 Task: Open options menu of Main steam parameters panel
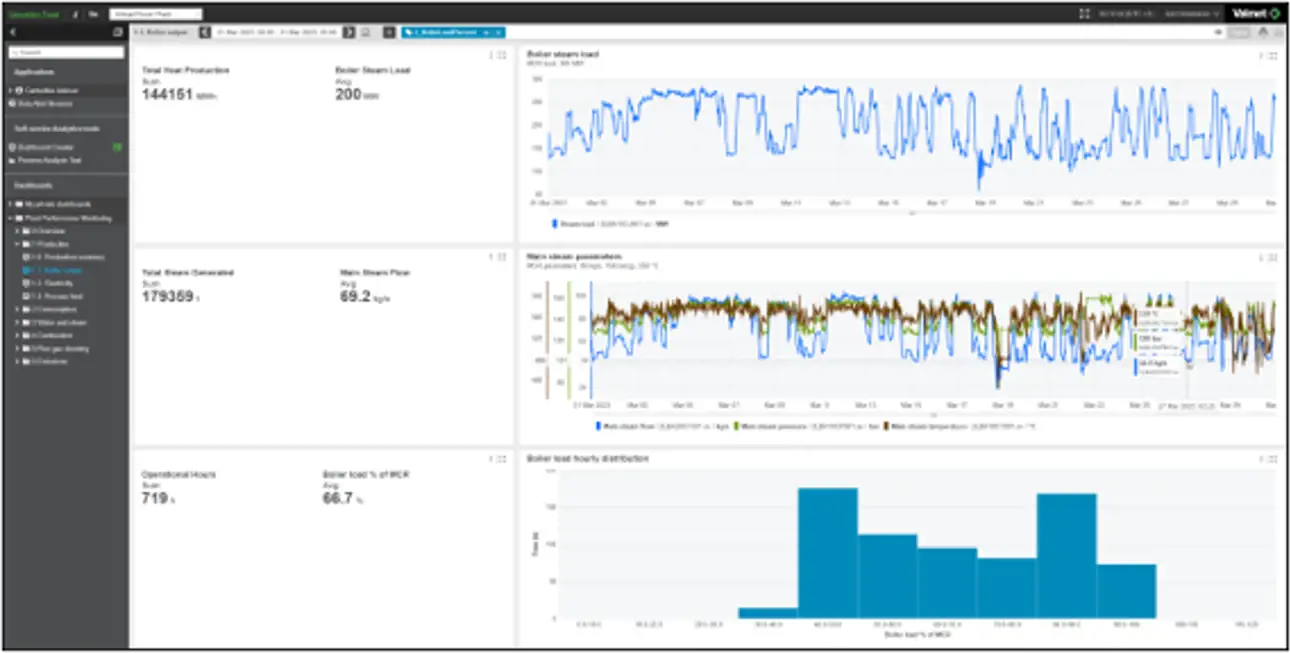[1261, 257]
